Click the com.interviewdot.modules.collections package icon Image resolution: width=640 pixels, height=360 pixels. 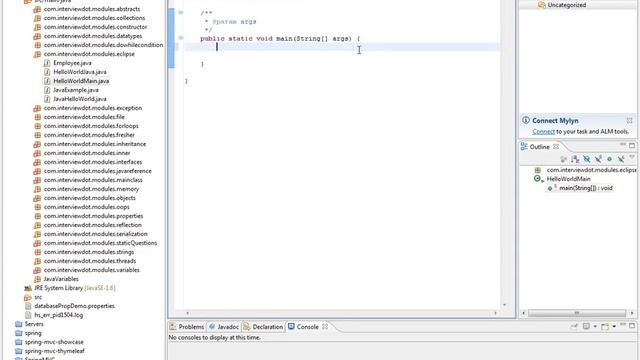(x=37, y=18)
